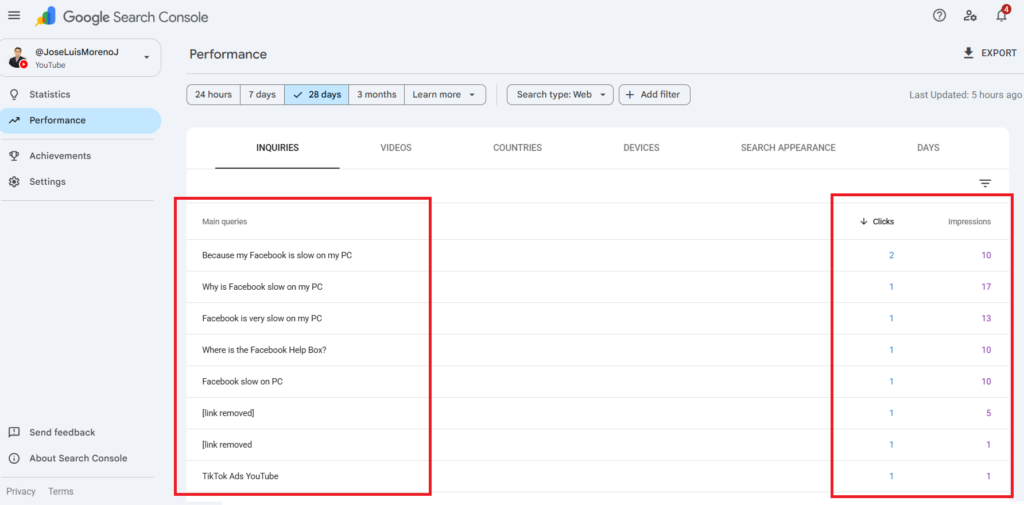Open Statistics in the sidebar
Image resolution: width=1024 pixels, height=505 pixels.
click(x=80, y=95)
